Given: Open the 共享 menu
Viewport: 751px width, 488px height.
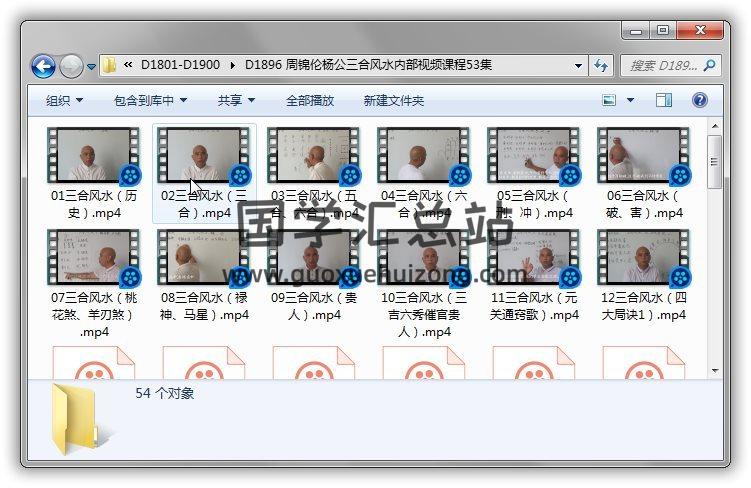Looking at the screenshot, I should [x=236, y=101].
